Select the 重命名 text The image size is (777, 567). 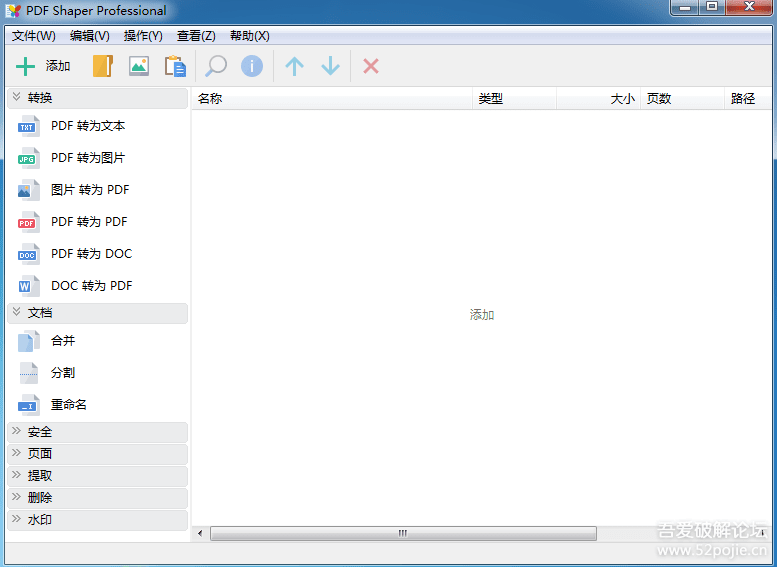click(x=69, y=405)
